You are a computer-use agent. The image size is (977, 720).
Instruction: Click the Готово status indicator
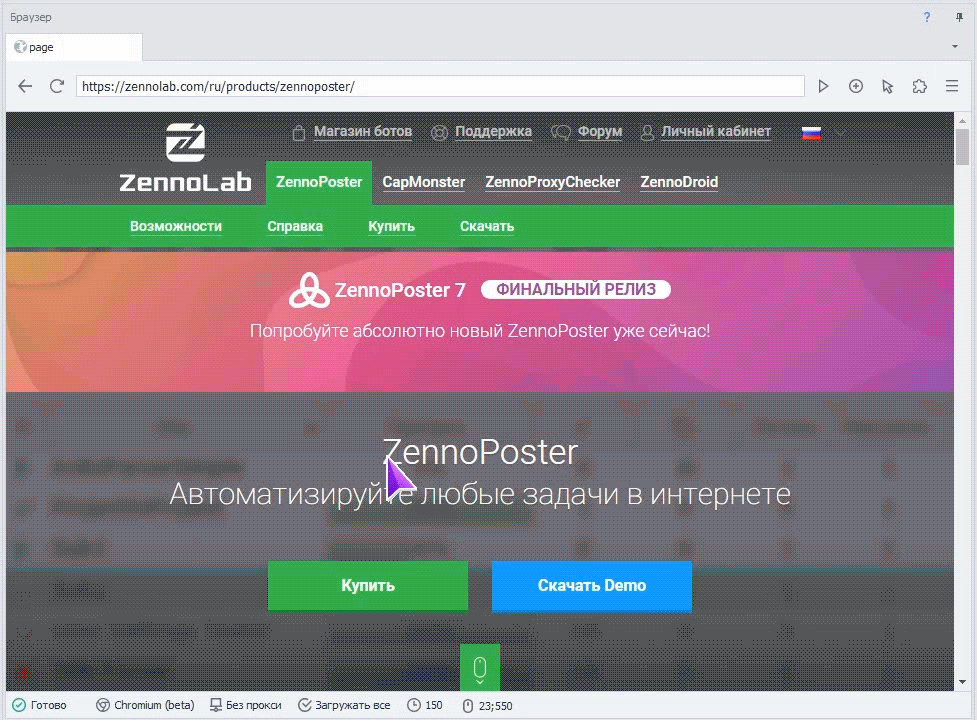[40, 705]
